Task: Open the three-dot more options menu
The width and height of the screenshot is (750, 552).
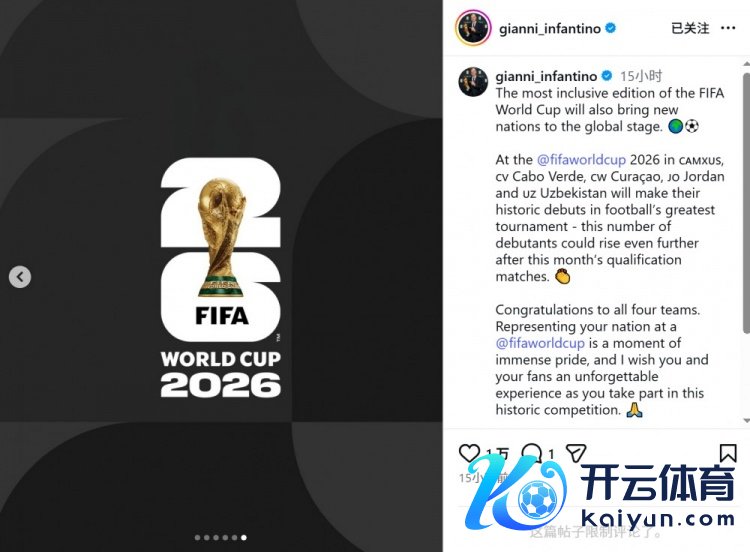Action: click(728, 28)
